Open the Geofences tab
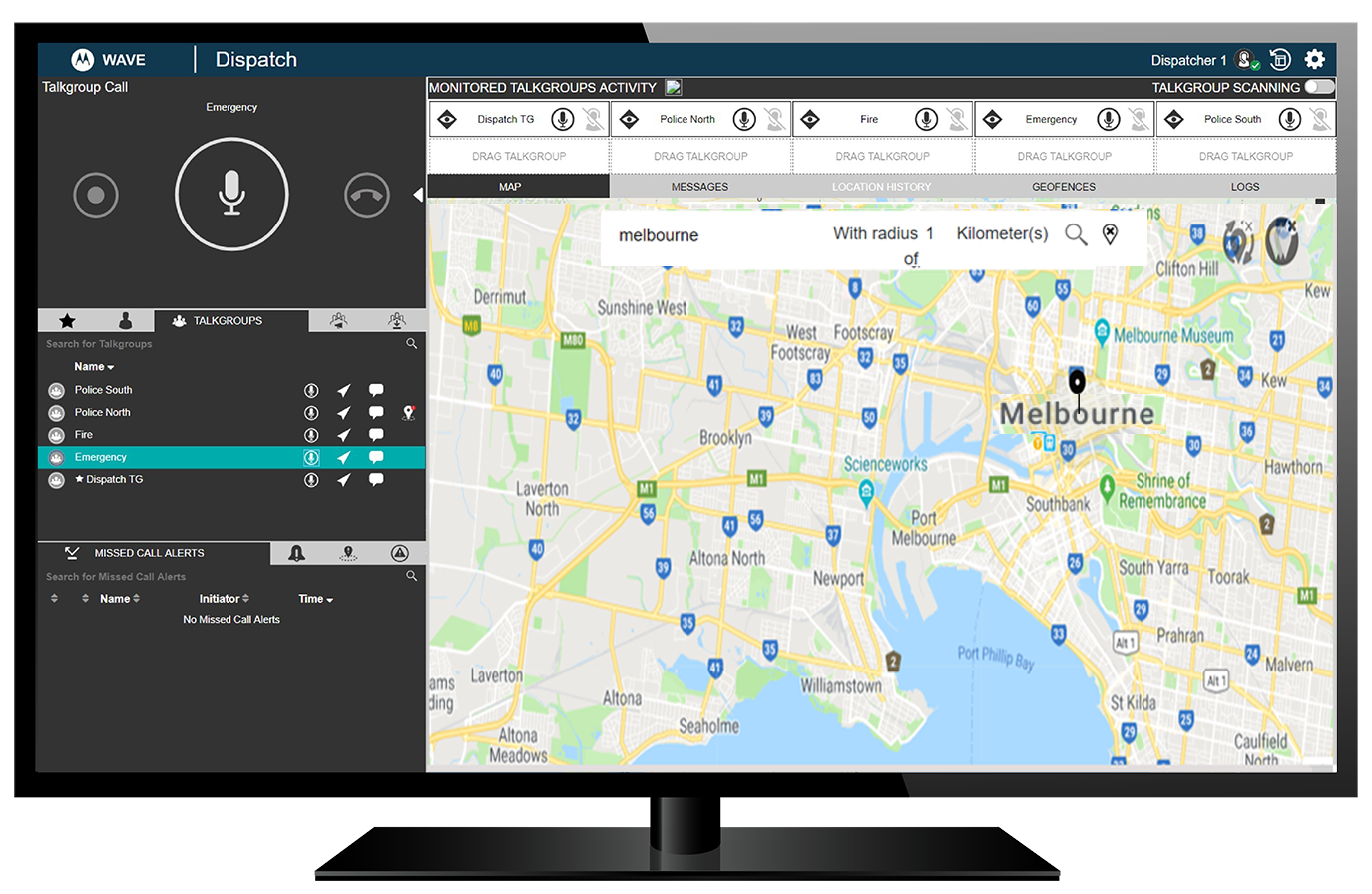 point(1063,187)
